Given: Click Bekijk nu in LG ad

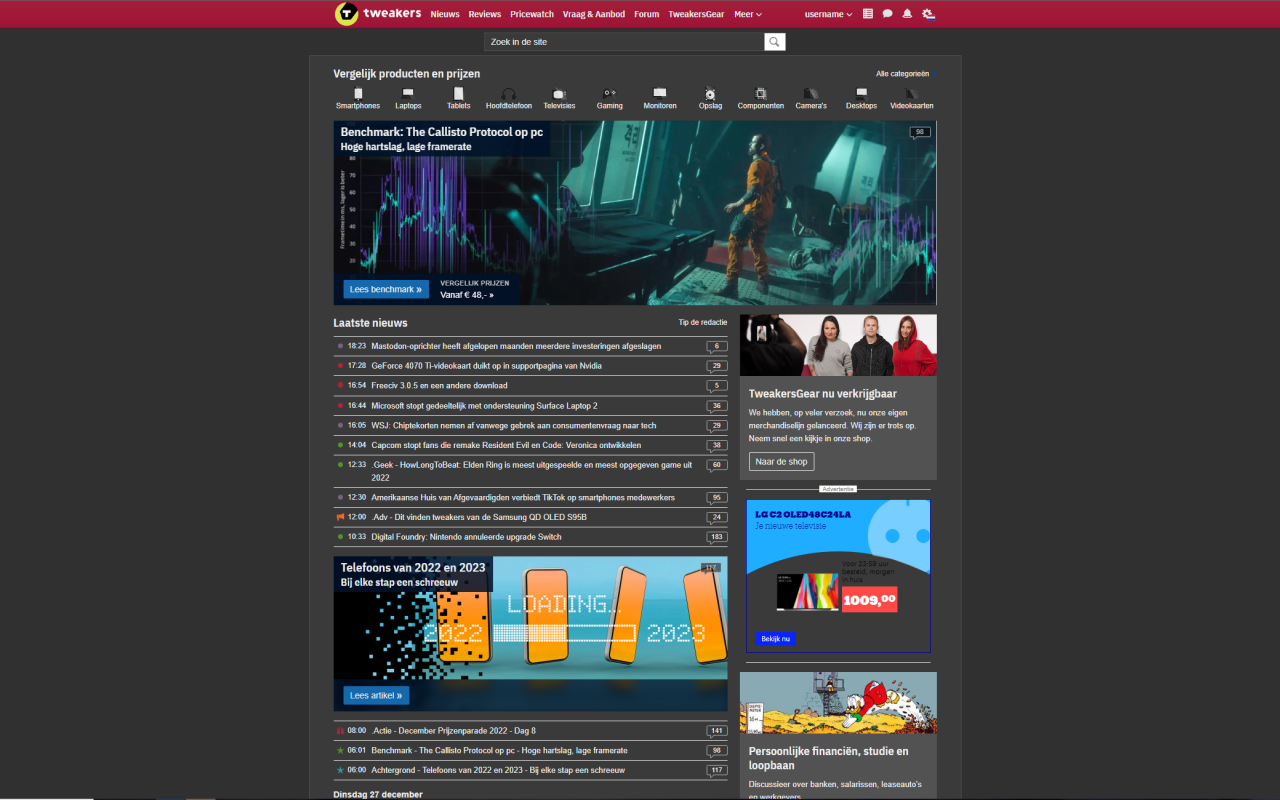Looking at the screenshot, I should coord(775,638).
